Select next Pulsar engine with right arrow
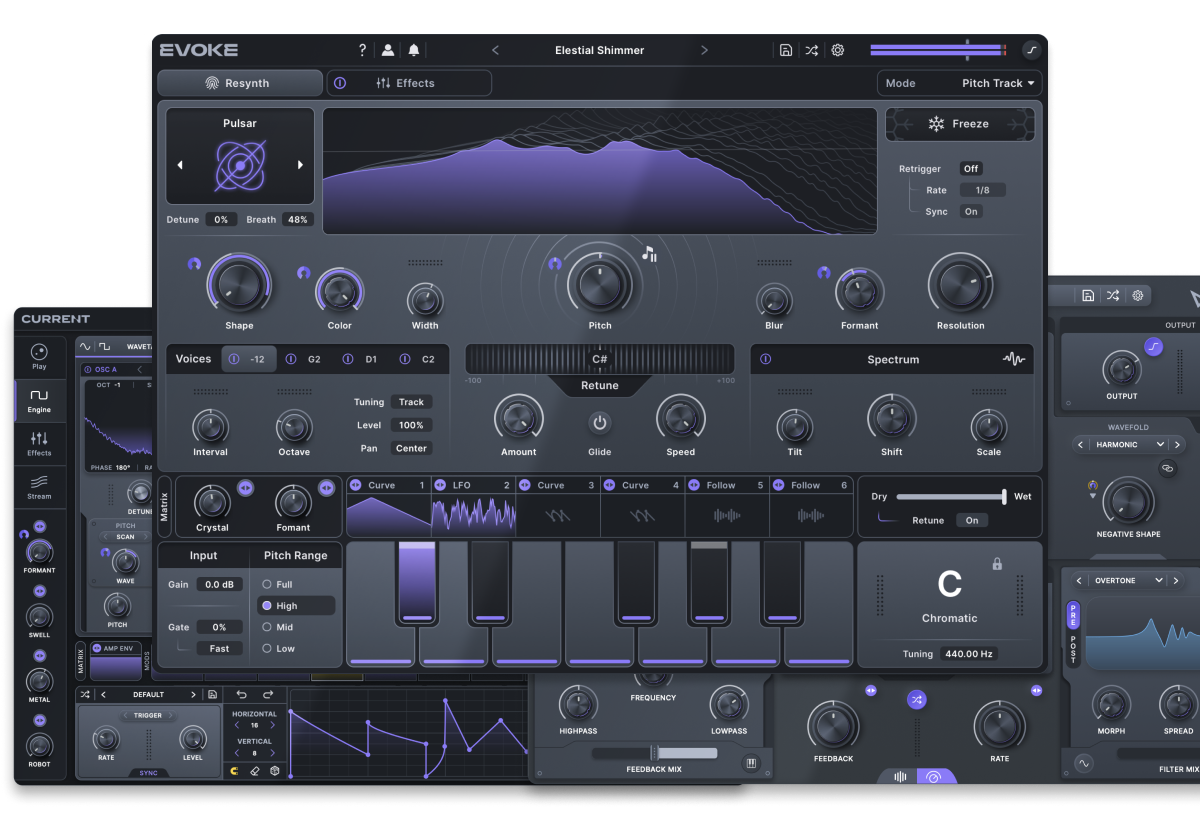Screen dimensions: 1200x840 click(300, 165)
